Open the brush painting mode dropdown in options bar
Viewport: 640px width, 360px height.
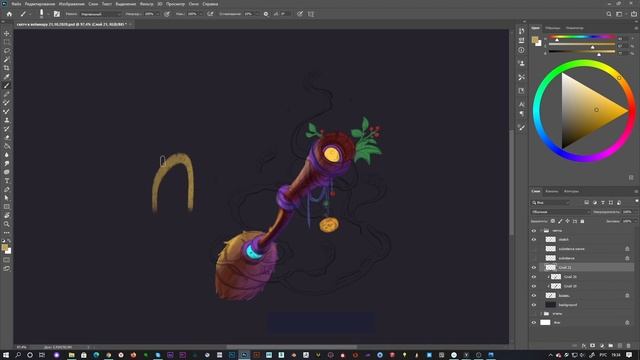(x=100, y=14)
